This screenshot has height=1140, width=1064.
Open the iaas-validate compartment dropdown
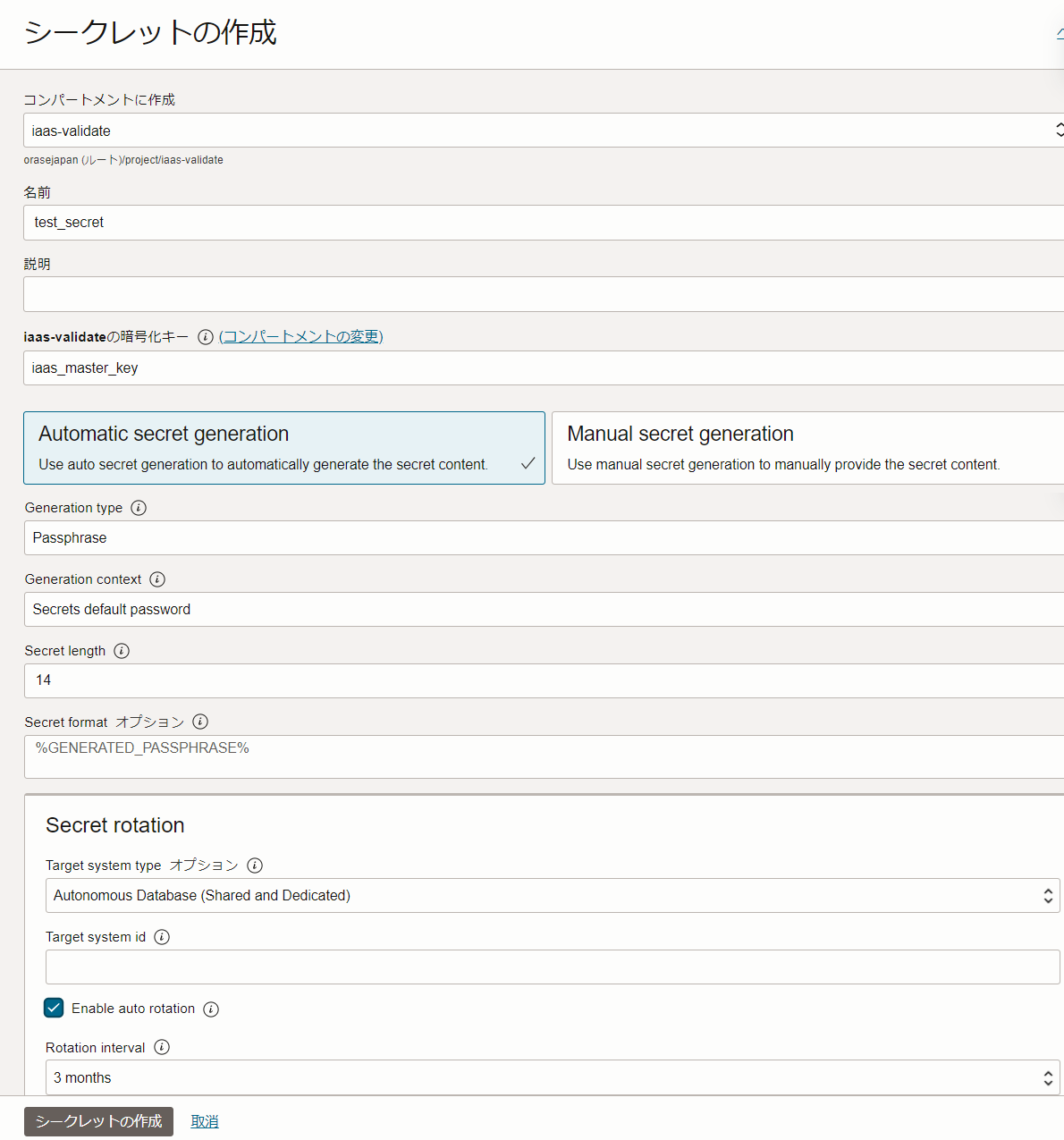click(x=543, y=131)
